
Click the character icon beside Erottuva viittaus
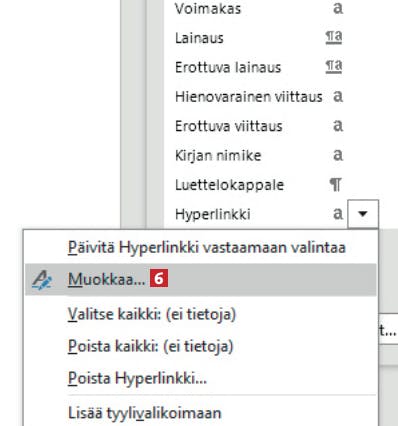point(338,126)
